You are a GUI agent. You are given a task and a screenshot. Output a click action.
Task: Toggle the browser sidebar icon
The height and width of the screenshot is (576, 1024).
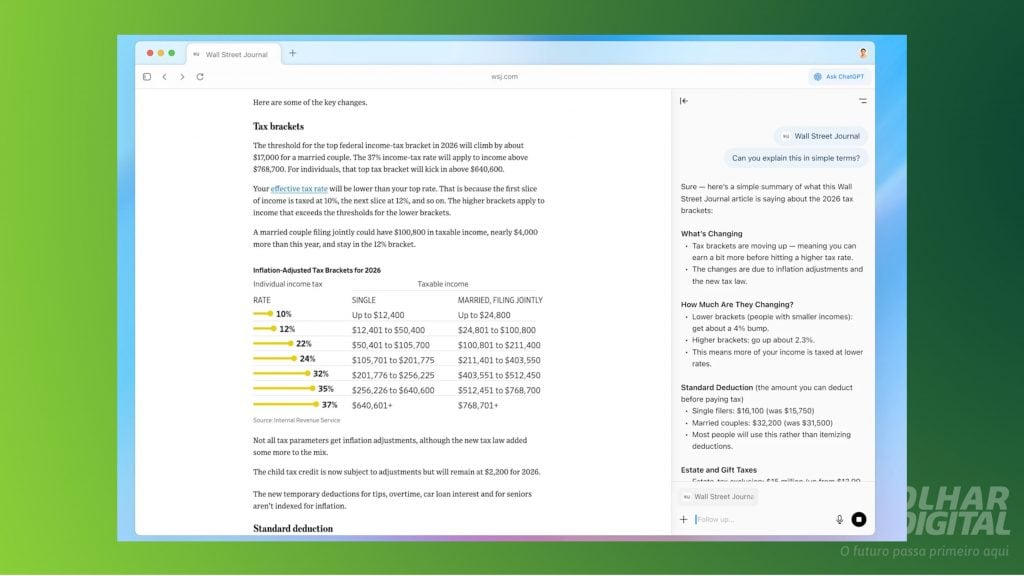click(x=147, y=76)
